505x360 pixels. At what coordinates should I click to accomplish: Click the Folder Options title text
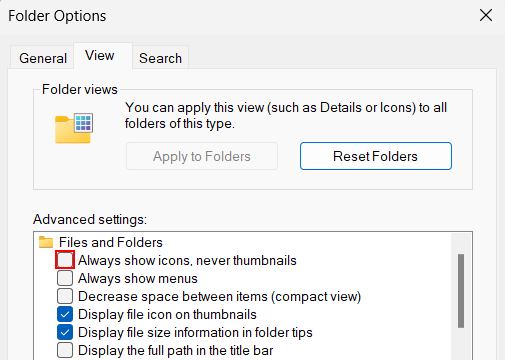pos(57,16)
